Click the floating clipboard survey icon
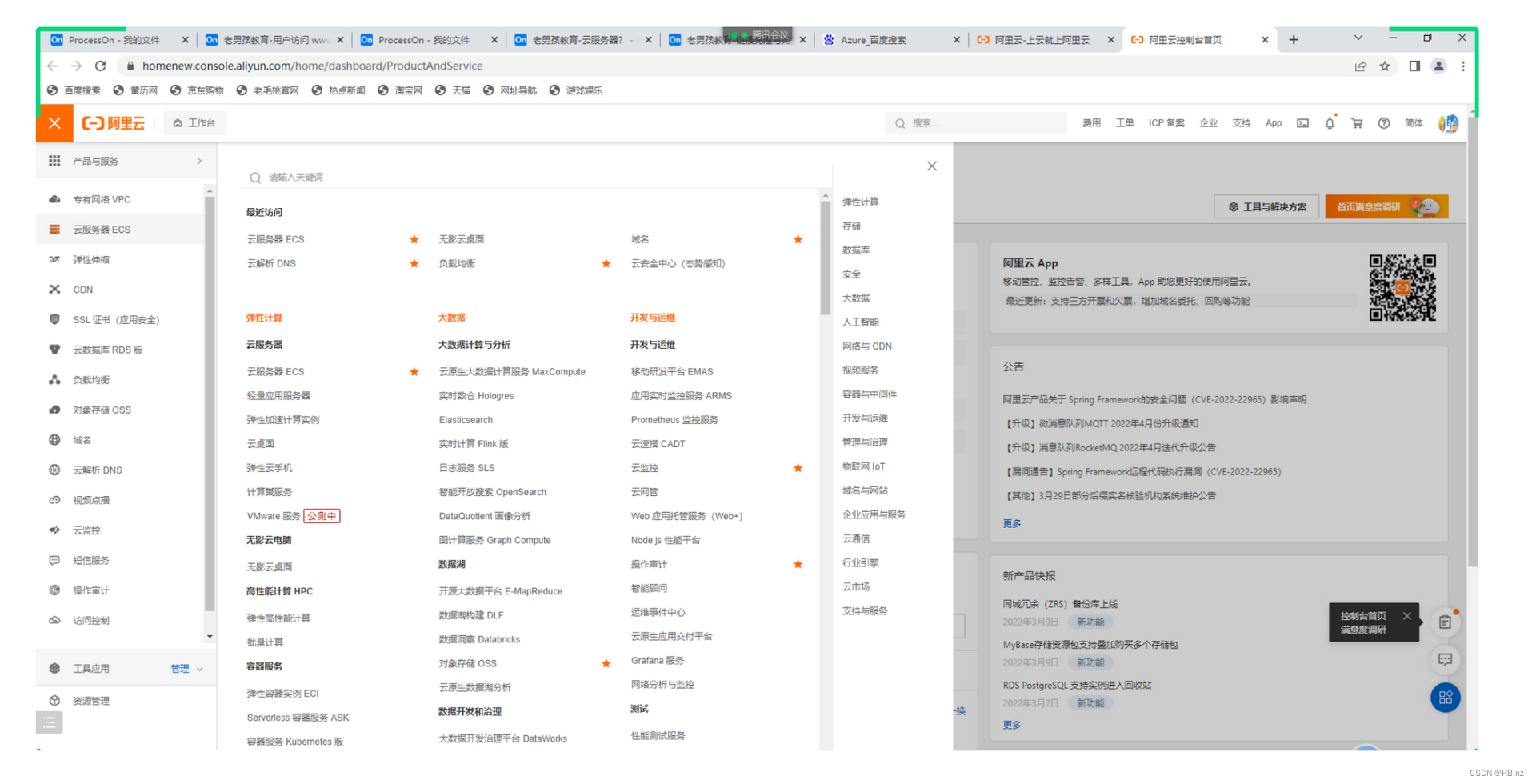Viewport: 1536px width, 784px height. click(1445, 622)
